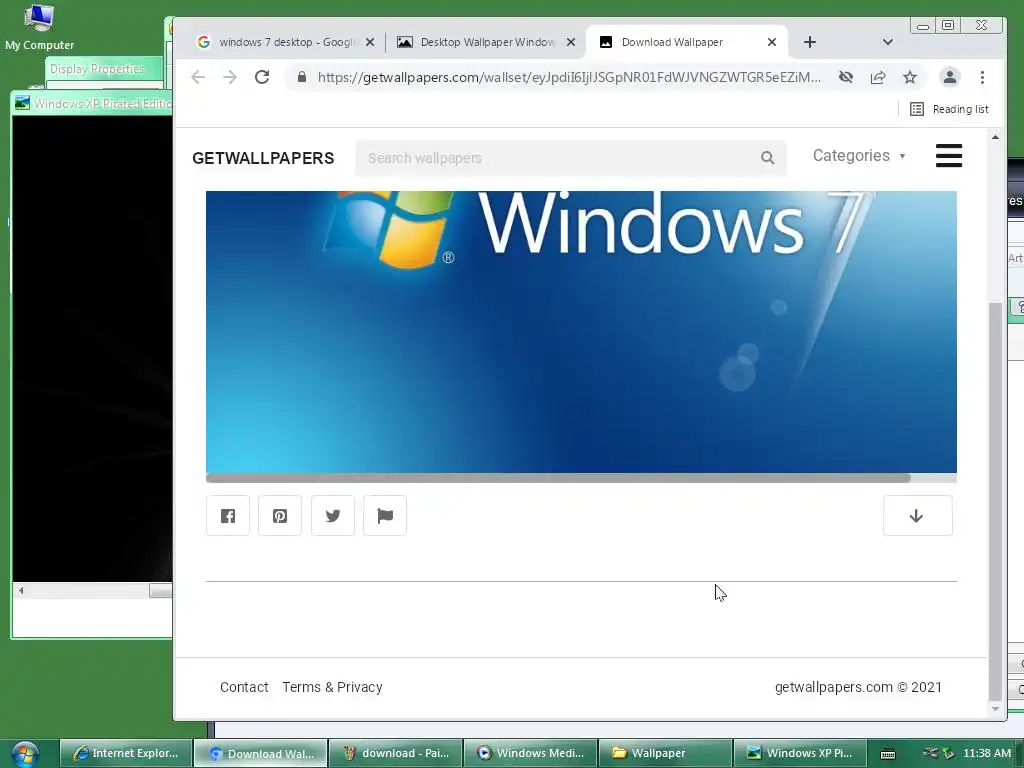This screenshot has height=768, width=1024.
Task: Switch to Windows Media Player taskbar item
Action: pyautogui.click(x=530, y=753)
